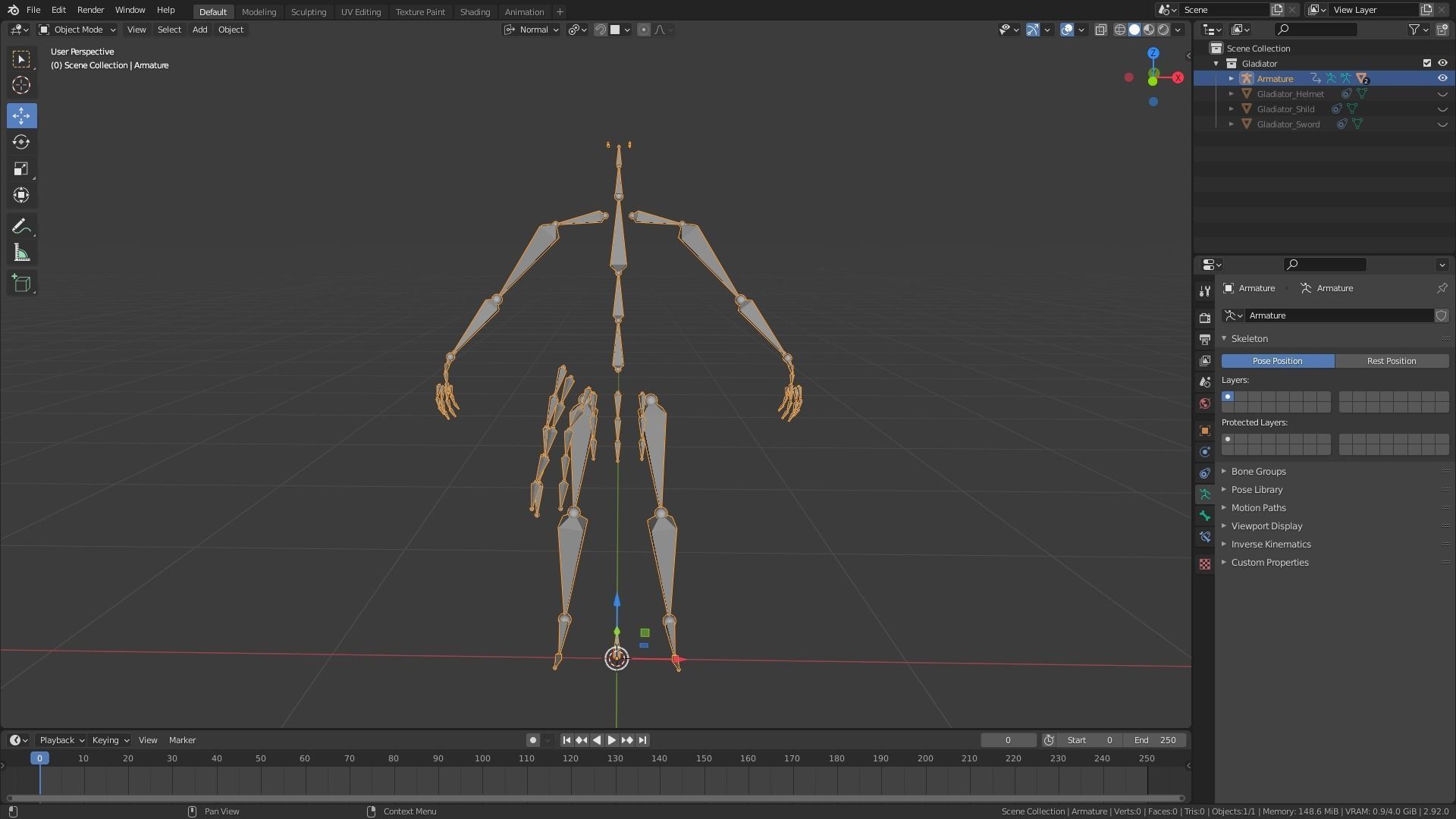Image resolution: width=1456 pixels, height=819 pixels.
Task: Click the Rest Position button
Action: pos(1391,361)
